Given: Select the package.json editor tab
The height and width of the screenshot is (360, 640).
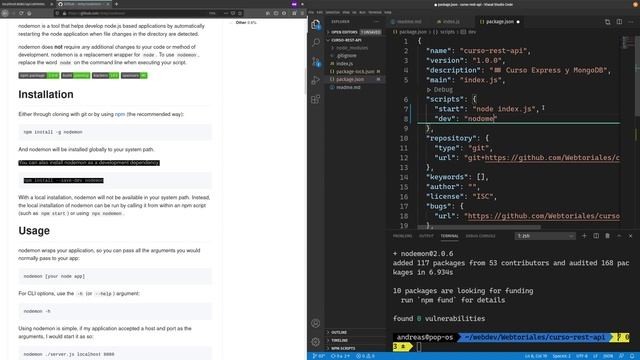Looking at the screenshot, I should click(499, 22).
